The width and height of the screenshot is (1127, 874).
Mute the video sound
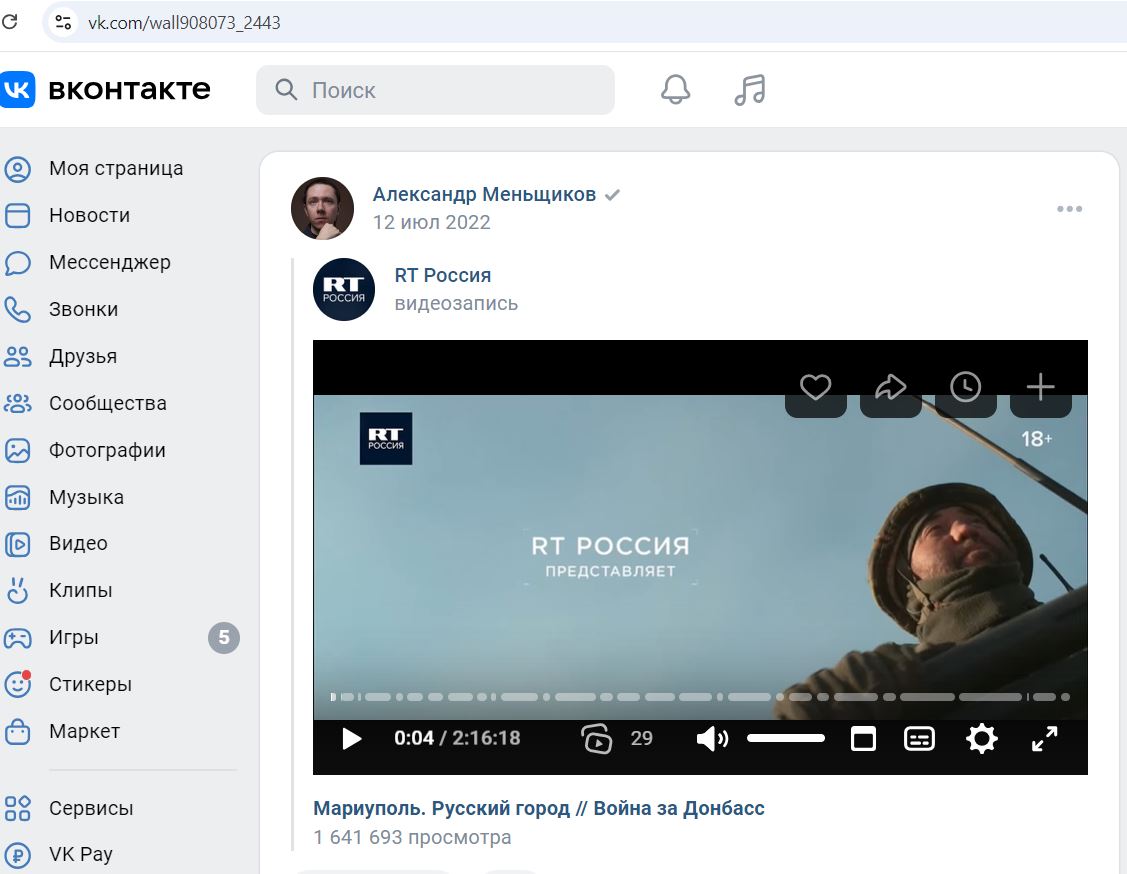[712, 738]
